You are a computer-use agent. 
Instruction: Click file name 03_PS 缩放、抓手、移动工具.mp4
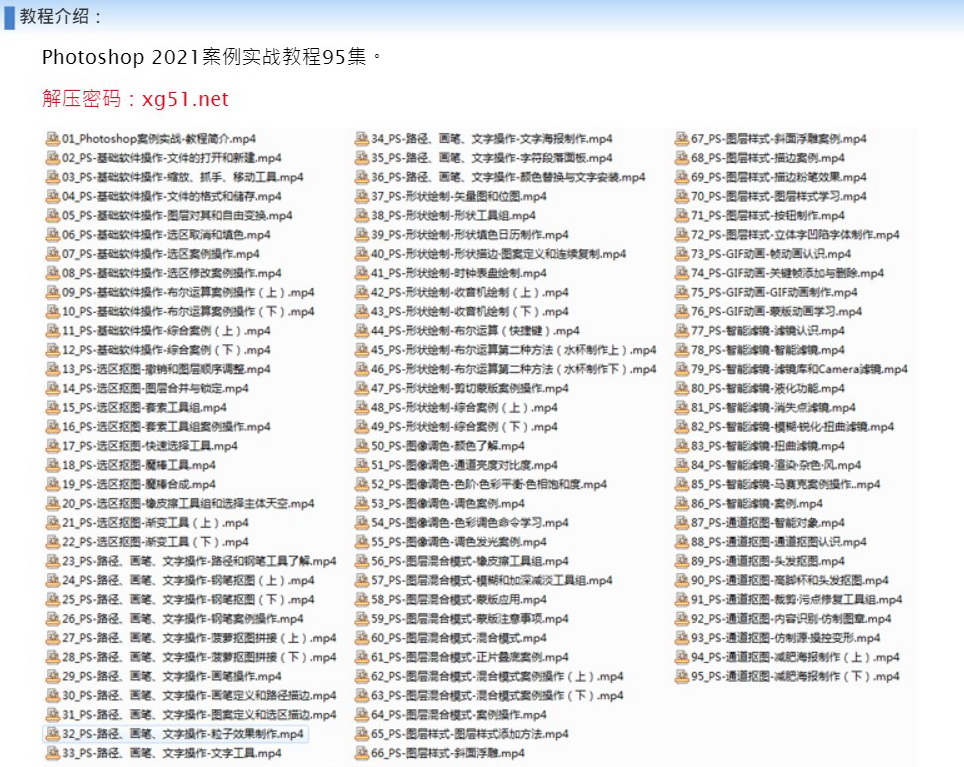pos(183,177)
